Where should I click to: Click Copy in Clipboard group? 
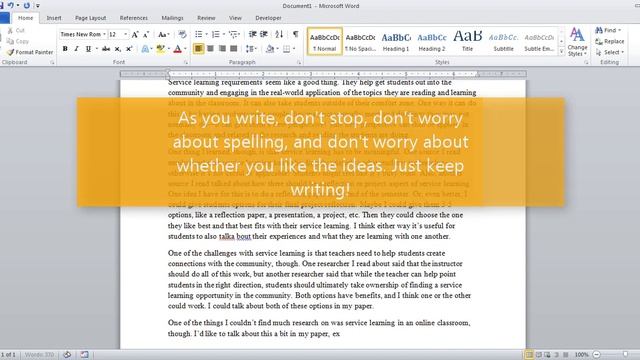[18, 41]
